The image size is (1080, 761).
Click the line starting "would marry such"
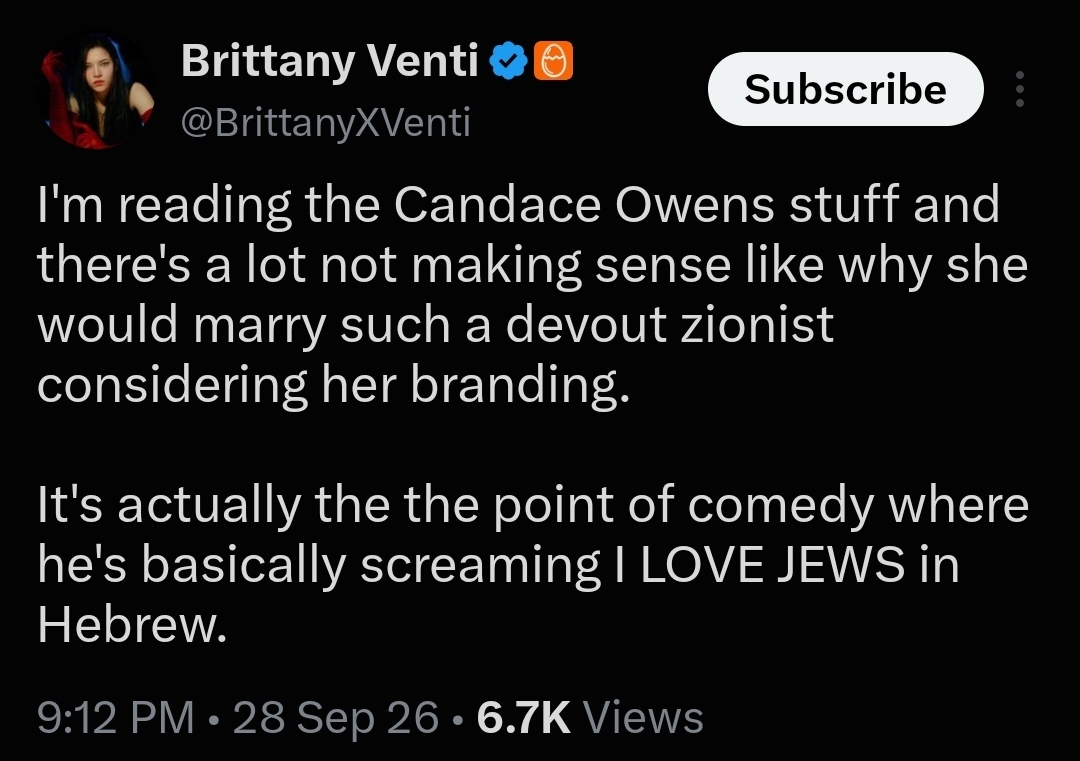435,324
